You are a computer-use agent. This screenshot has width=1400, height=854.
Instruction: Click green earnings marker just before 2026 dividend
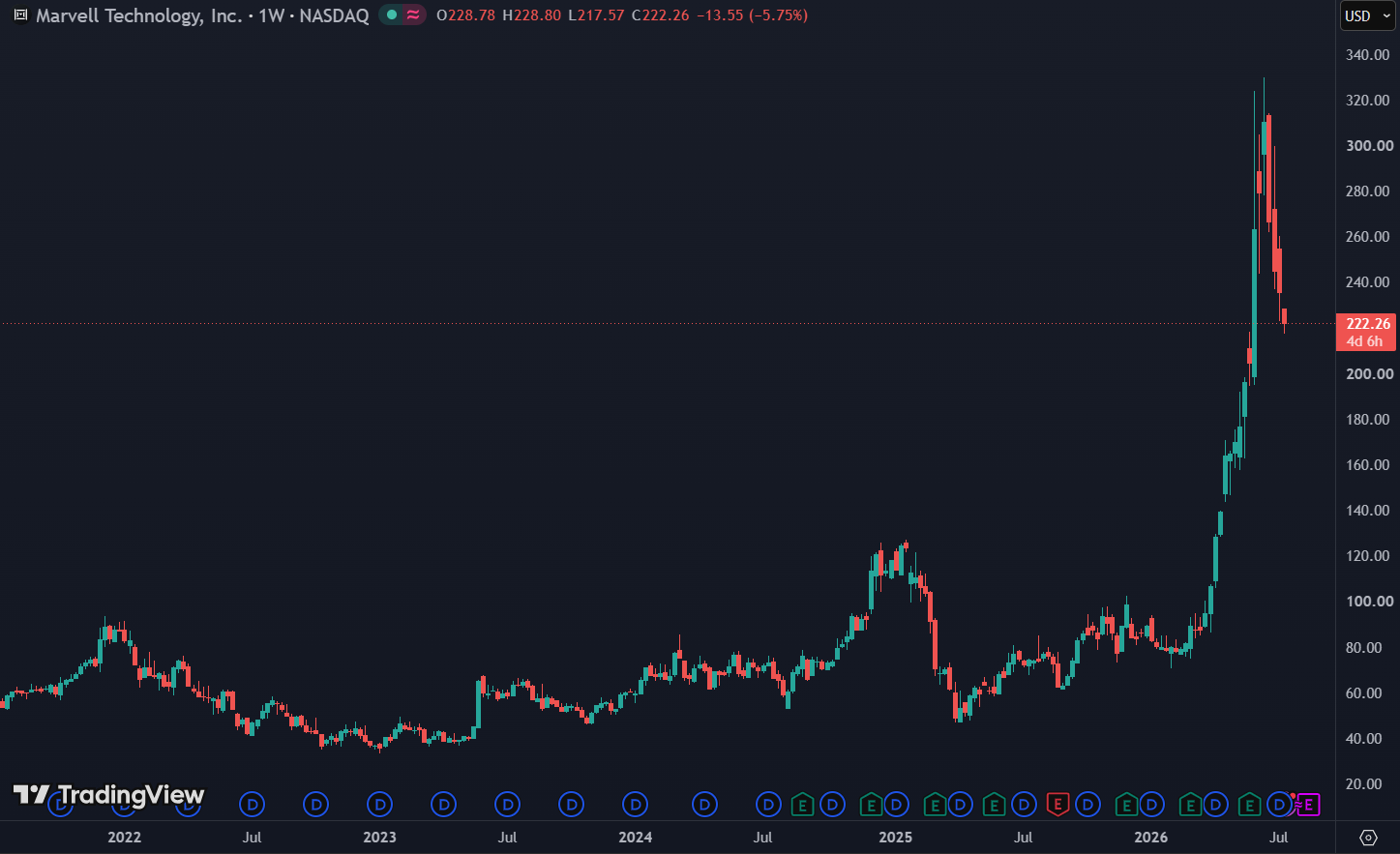(1126, 804)
